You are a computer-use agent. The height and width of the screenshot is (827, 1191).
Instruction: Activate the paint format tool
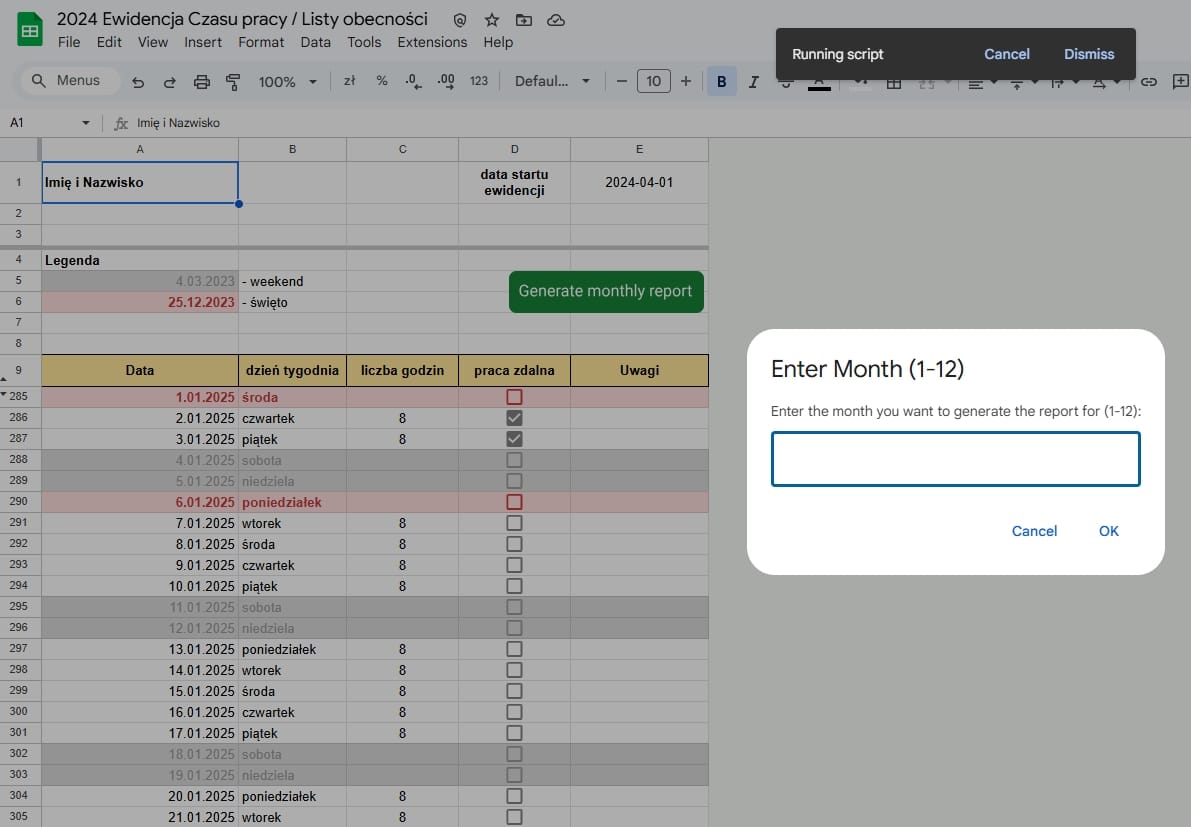pyautogui.click(x=233, y=81)
